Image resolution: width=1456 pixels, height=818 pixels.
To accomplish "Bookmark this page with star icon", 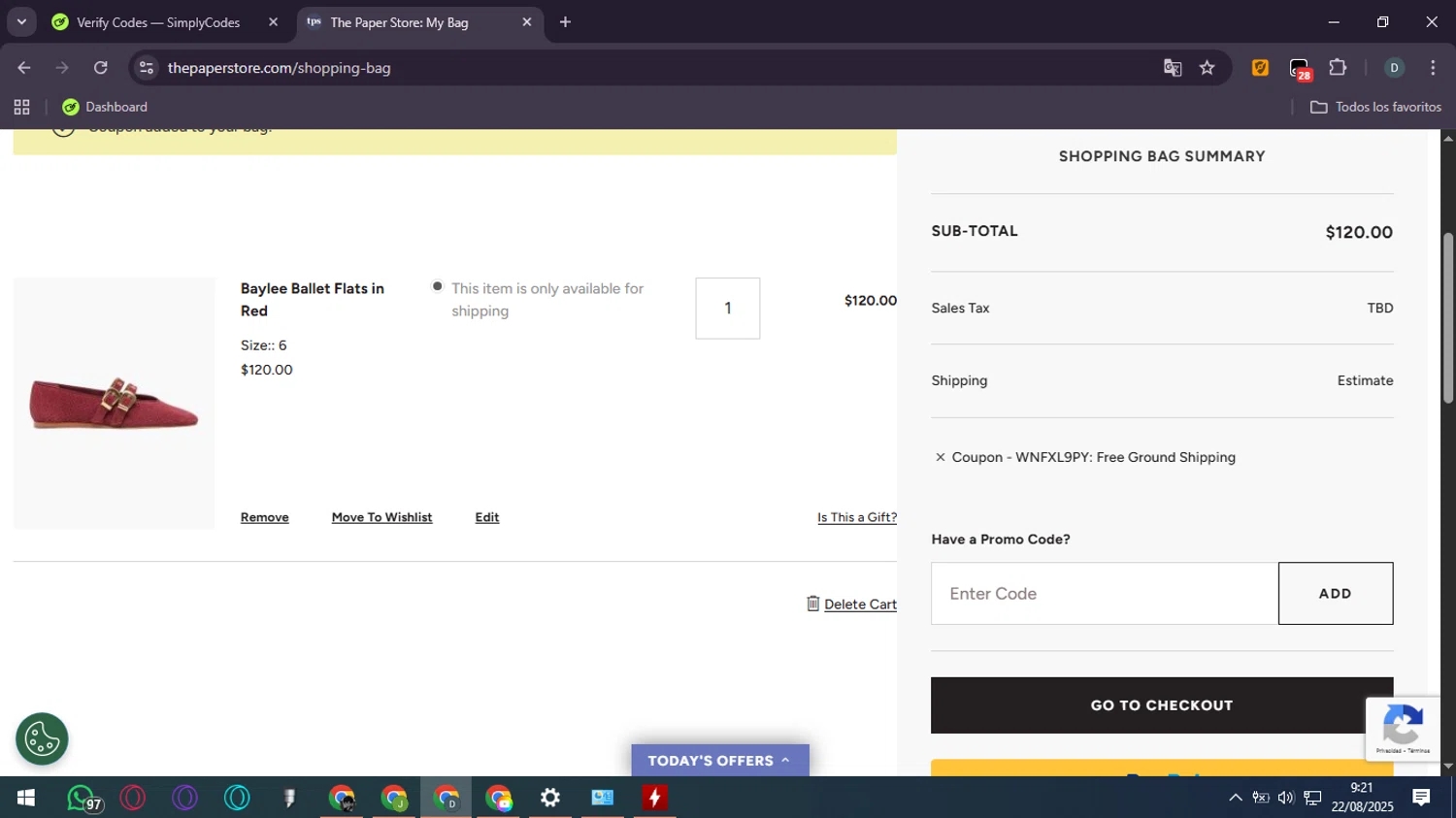I will pyautogui.click(x=1207, y=68).
